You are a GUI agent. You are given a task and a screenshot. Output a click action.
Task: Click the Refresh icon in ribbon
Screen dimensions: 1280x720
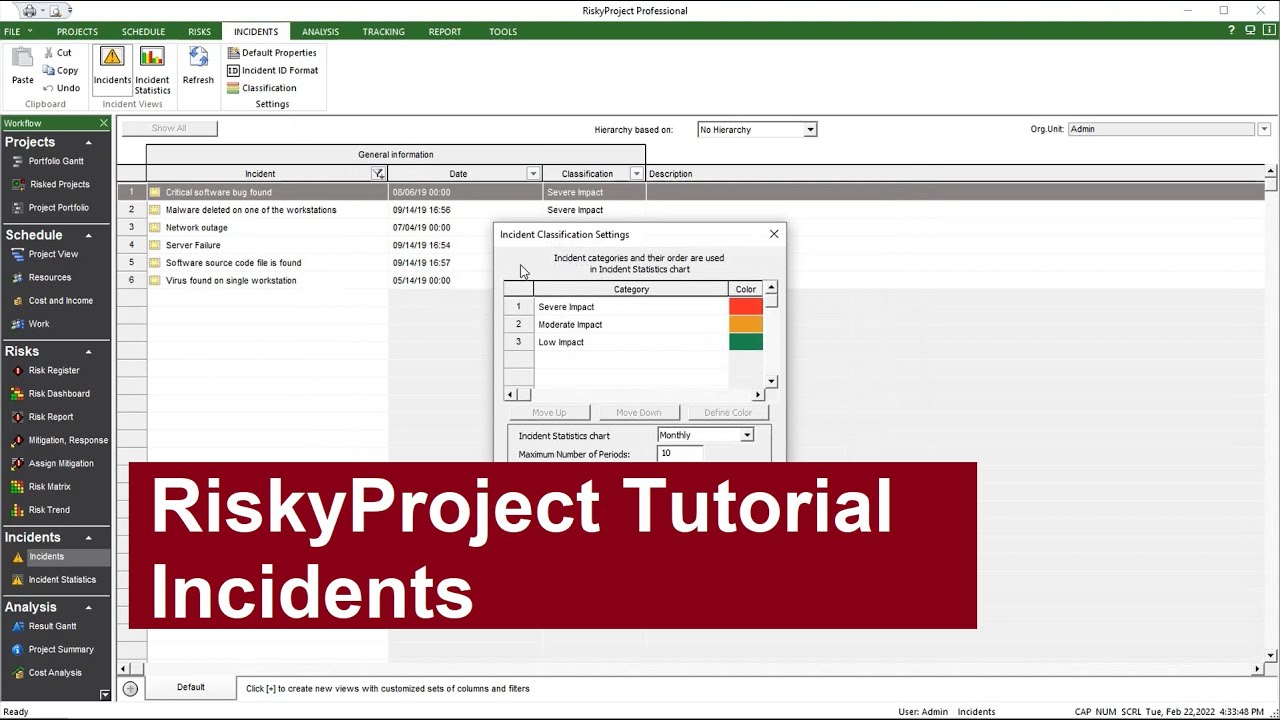198,58
